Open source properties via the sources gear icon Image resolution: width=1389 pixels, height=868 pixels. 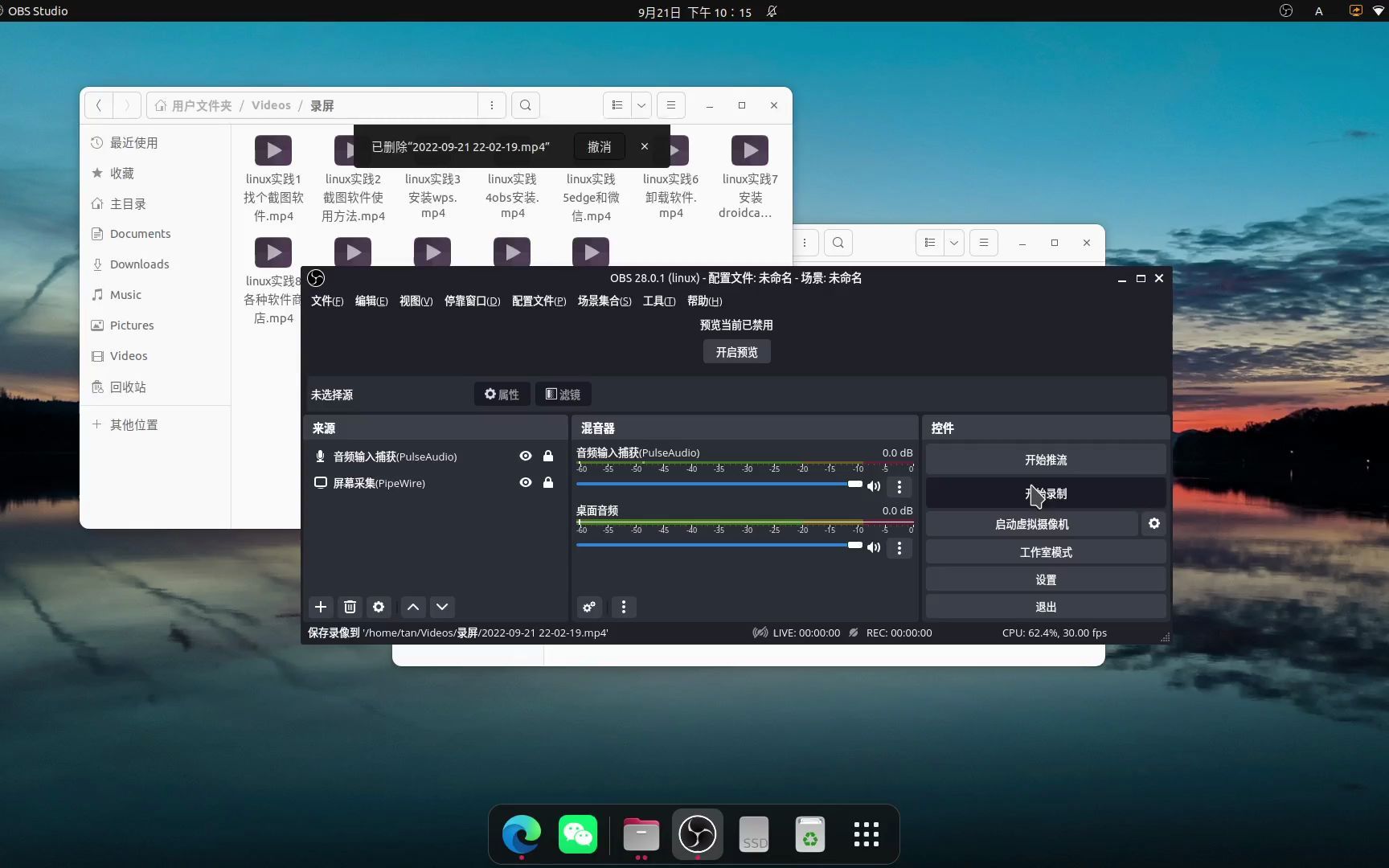click(x=379, y=607)
